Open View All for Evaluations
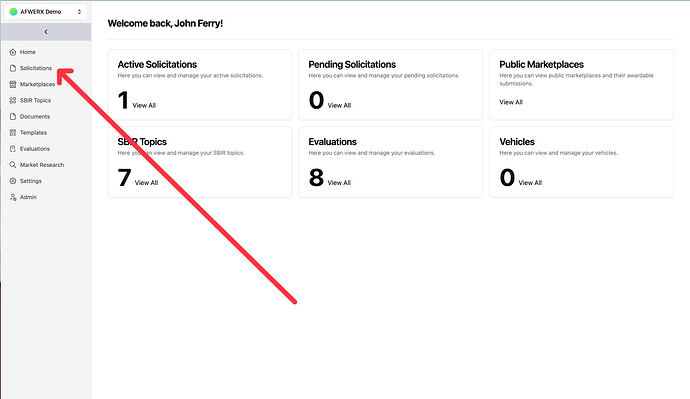The height and width of the screenshot is (399, 690). click(339, 183)
